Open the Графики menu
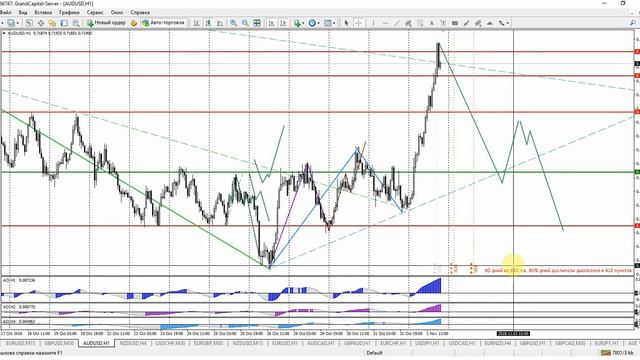The height and width of the screenshot is (360, 640). [69, 12]
